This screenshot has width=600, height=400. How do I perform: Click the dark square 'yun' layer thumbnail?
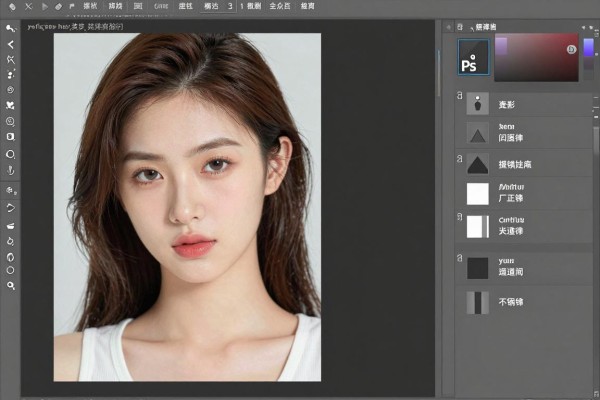tap(478, 268)
